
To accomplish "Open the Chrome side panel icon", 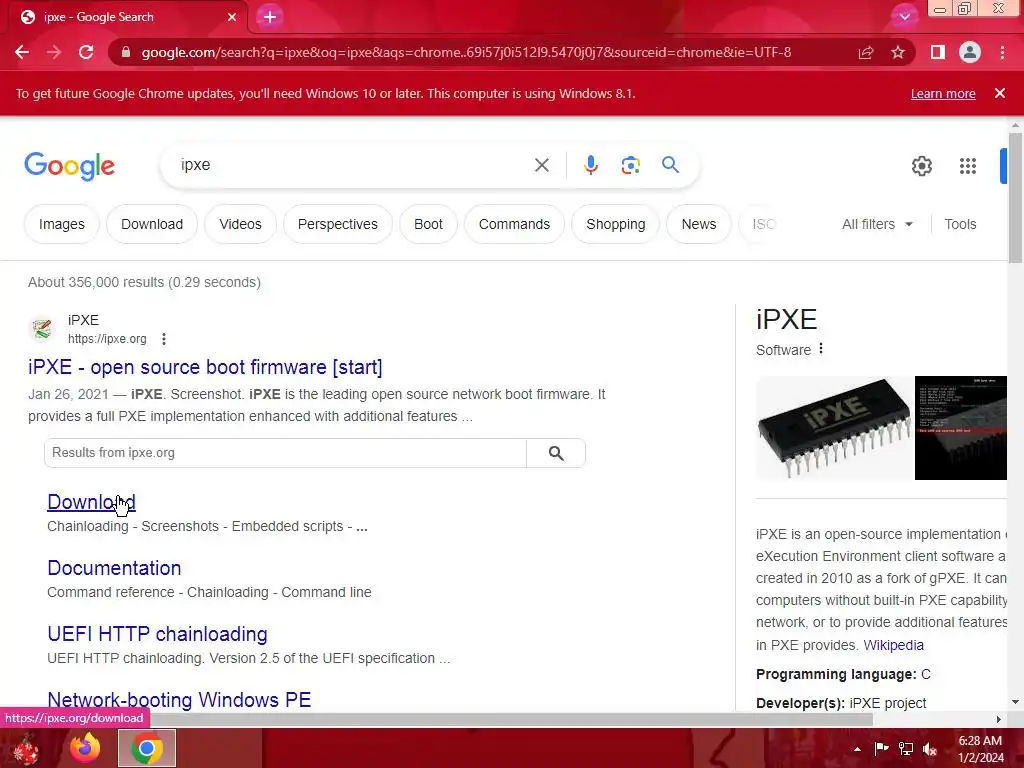I will [x=938, y=52].
